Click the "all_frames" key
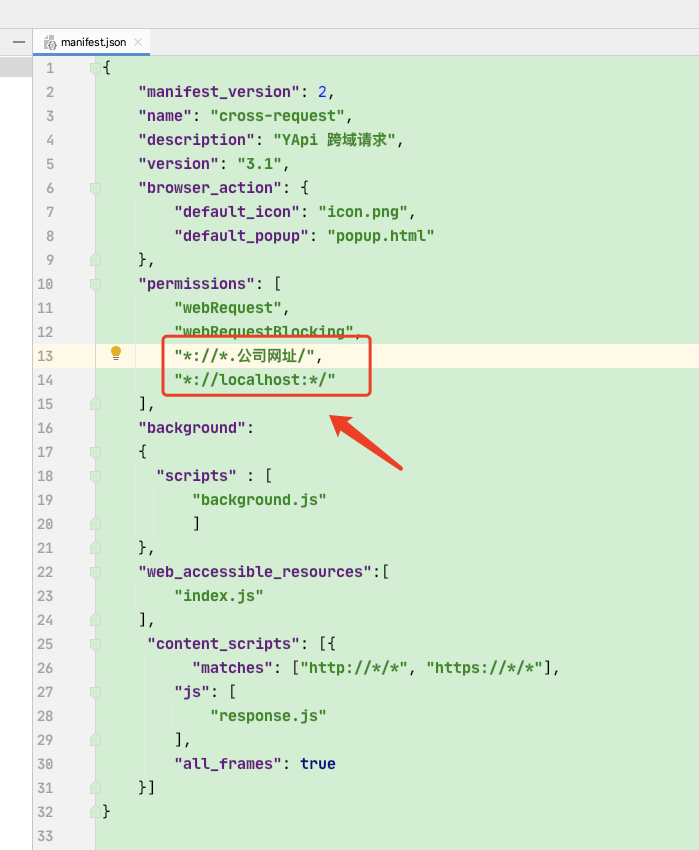 pos(228,764)
